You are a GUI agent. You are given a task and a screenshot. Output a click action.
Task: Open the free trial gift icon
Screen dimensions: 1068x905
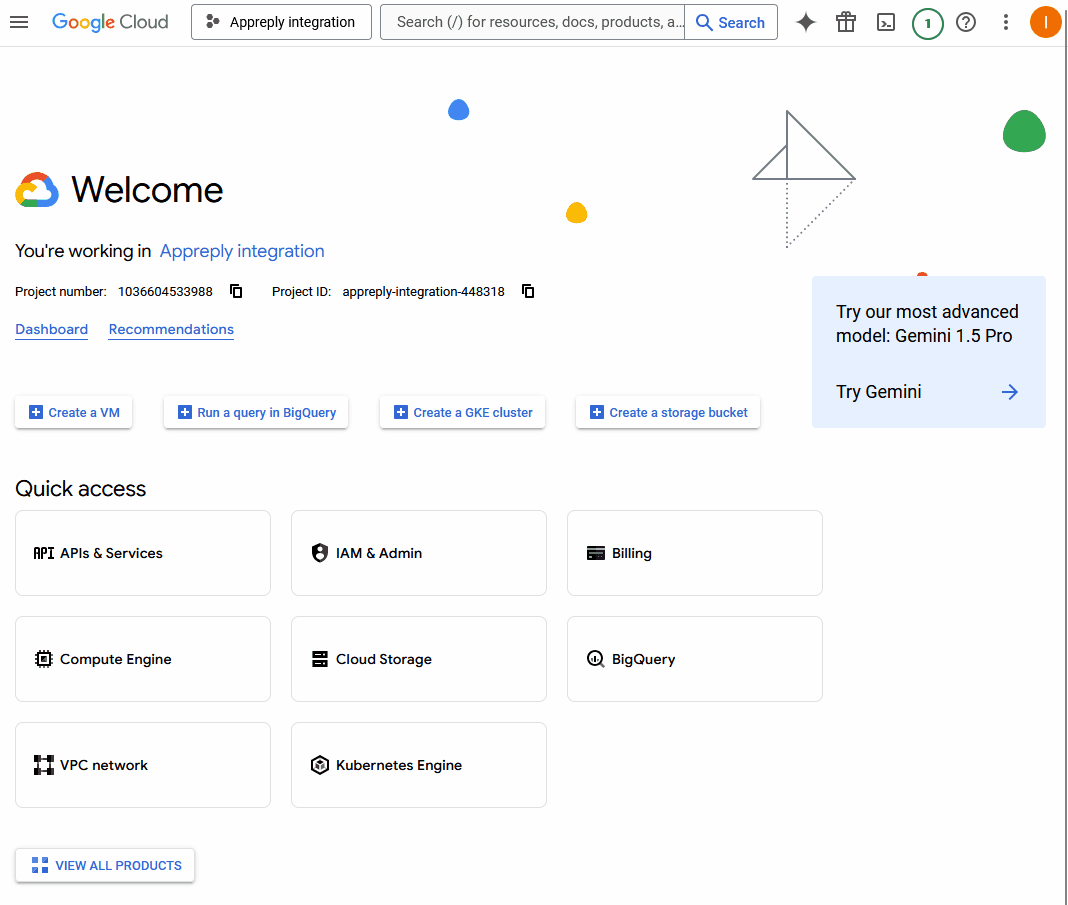(846, 22)
